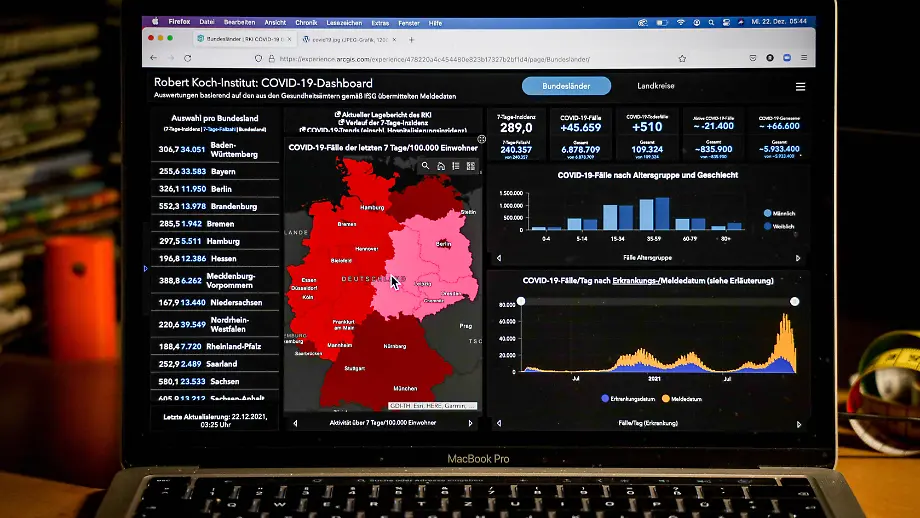Open the map legend list icon

click(x=455, y=166)
